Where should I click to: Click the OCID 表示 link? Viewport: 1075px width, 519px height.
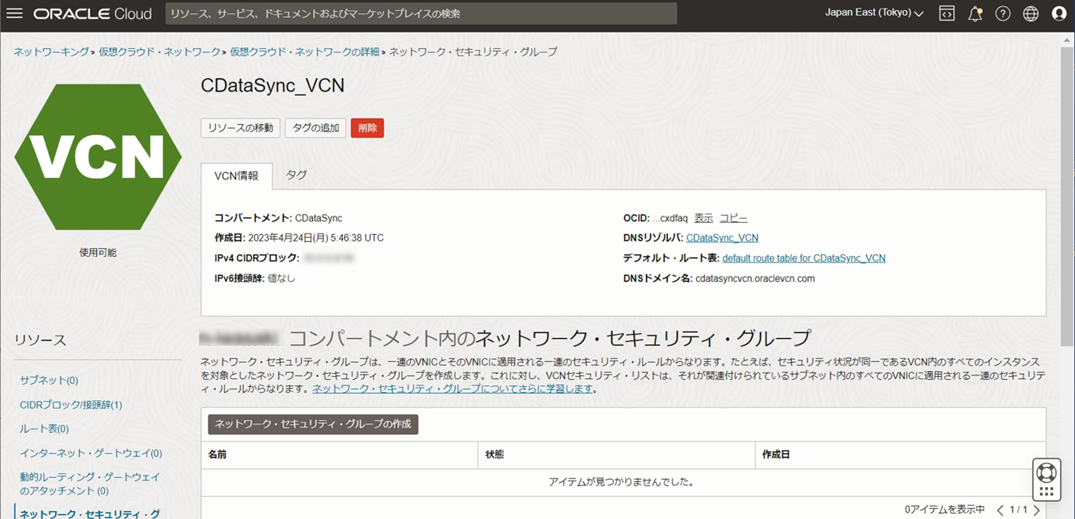coord(703,218)
